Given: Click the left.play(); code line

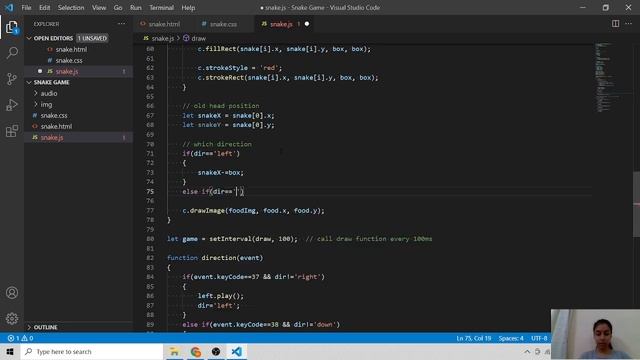Looking at the screenshot, I should click(220, 296).
